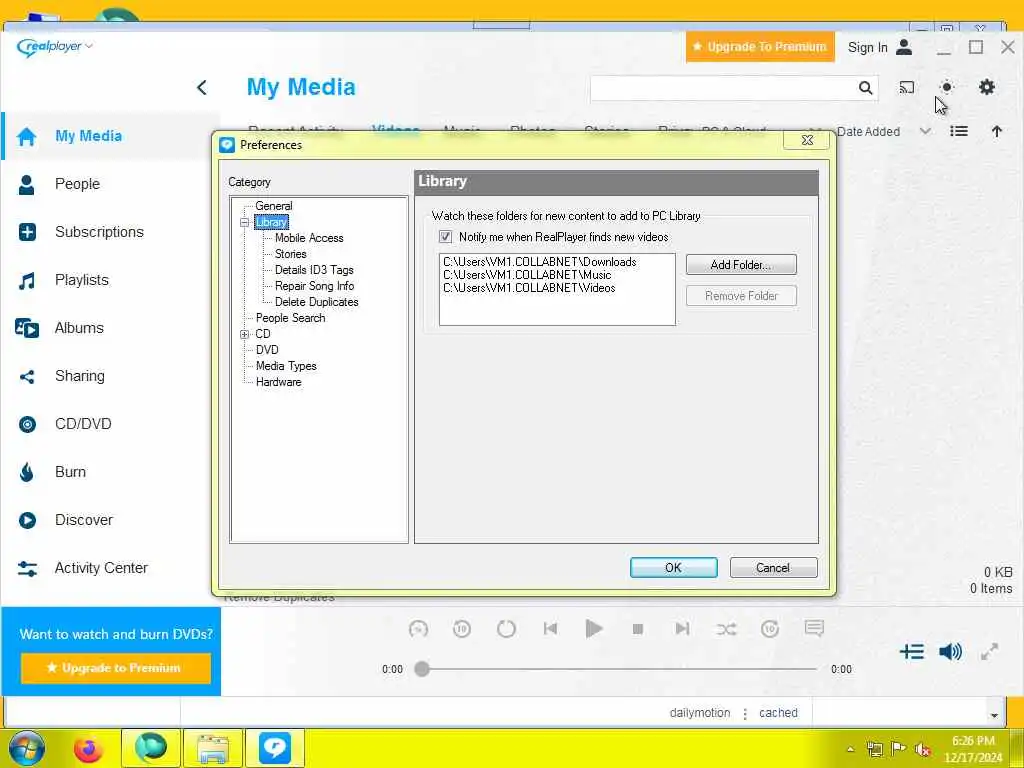Select People Search category
The width and height of the screenshot is (1024, 768).
(x=291, y=318)
